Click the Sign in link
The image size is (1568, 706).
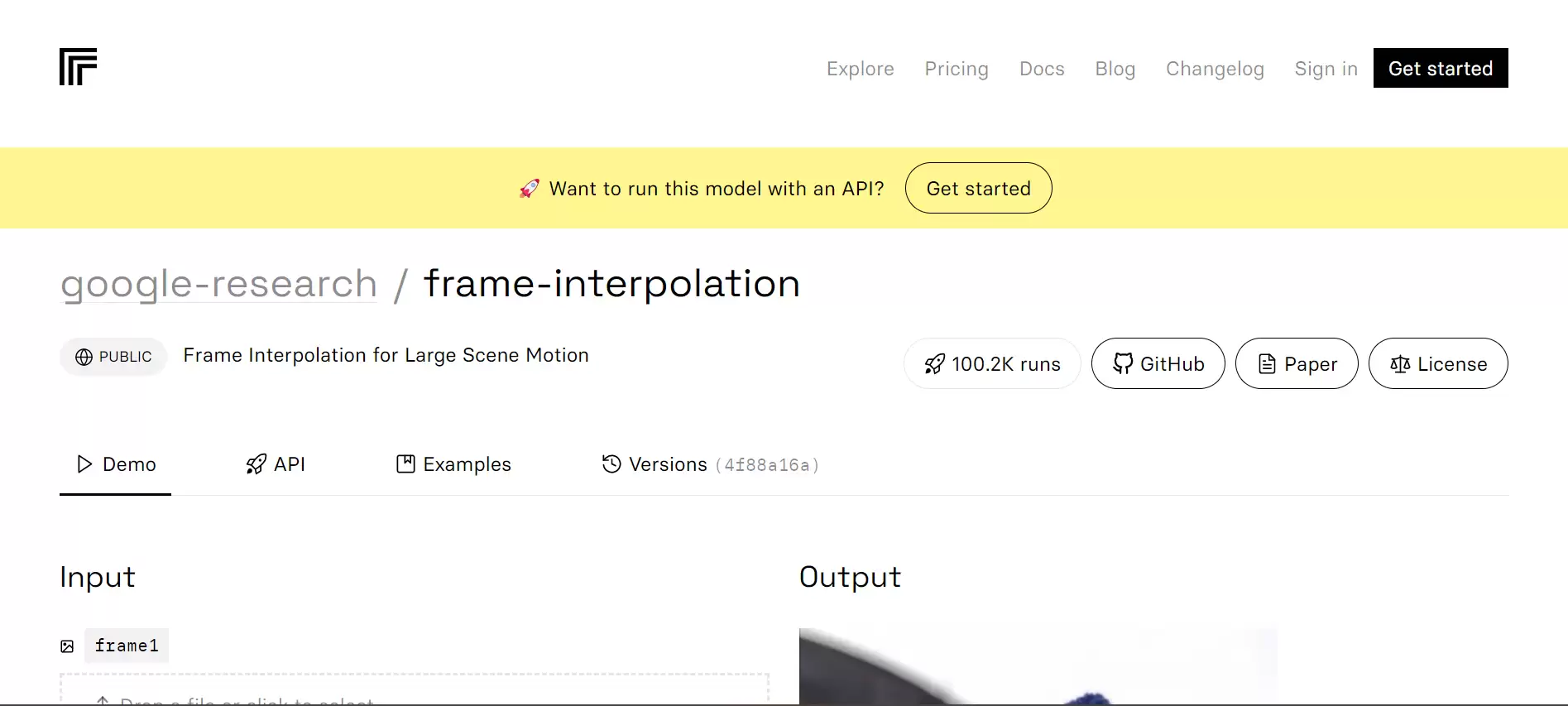click(1326, 69)
